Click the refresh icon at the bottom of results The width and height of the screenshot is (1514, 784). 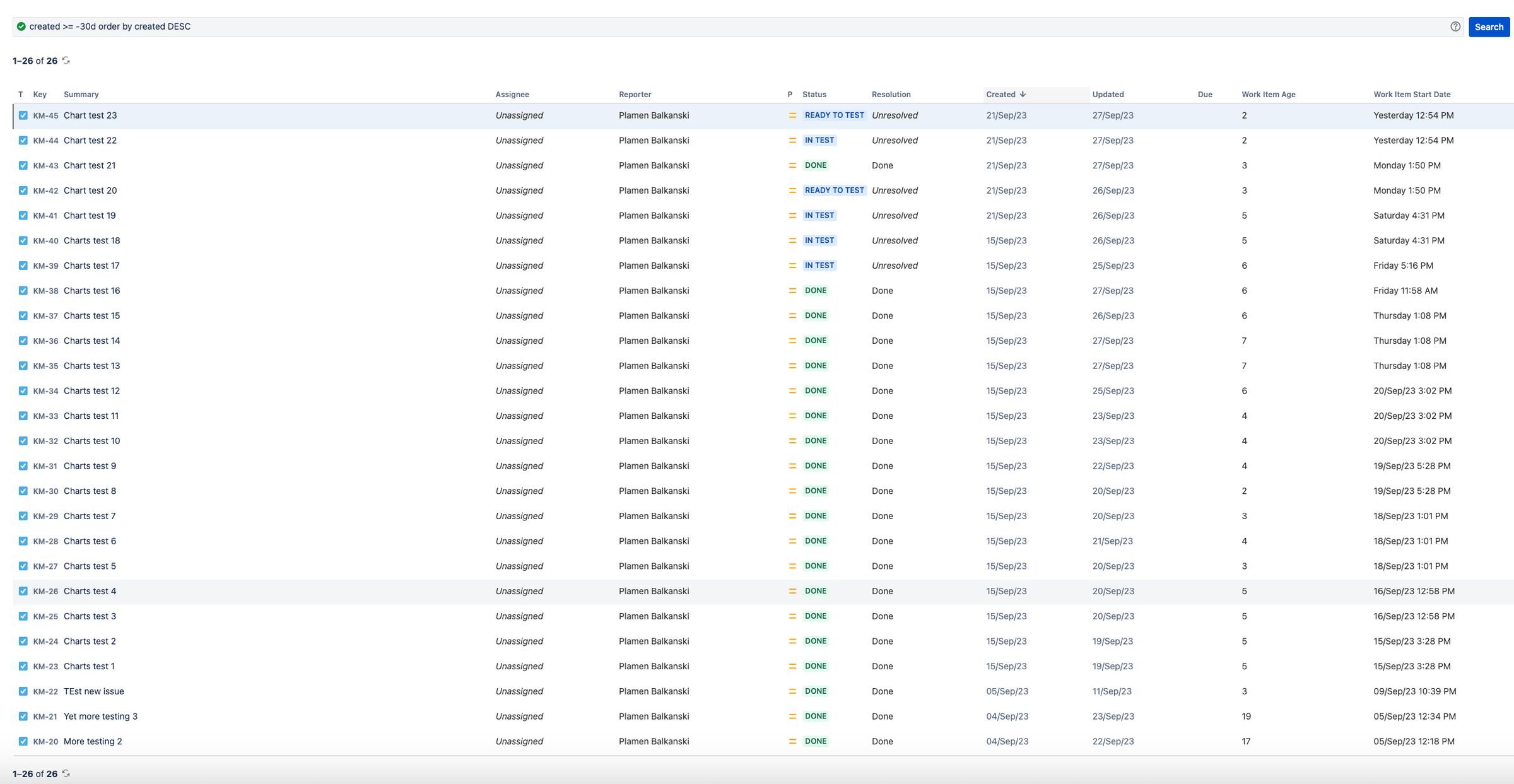66,773
